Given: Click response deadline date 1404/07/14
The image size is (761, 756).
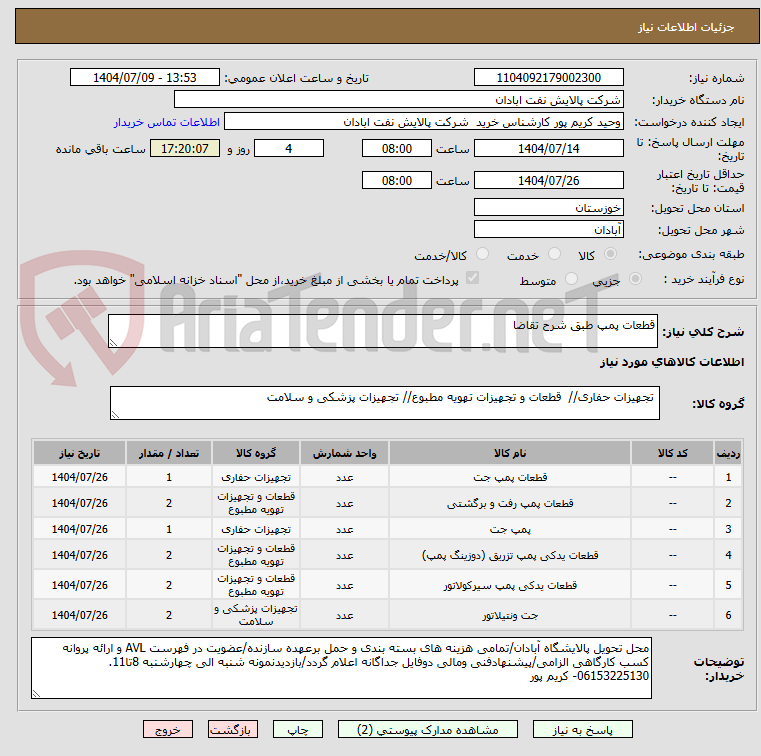Looking at the screenshot, I should 548,148.
